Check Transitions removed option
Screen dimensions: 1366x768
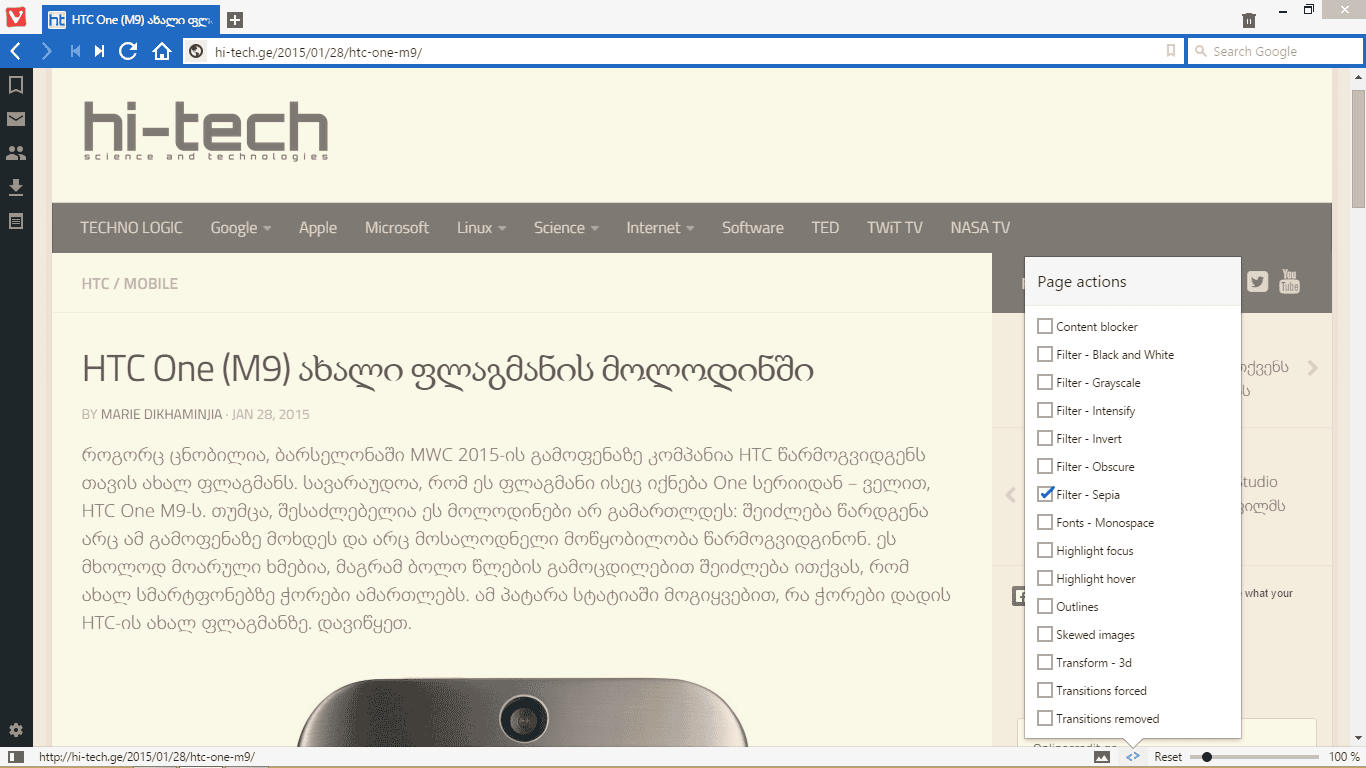1045,718
